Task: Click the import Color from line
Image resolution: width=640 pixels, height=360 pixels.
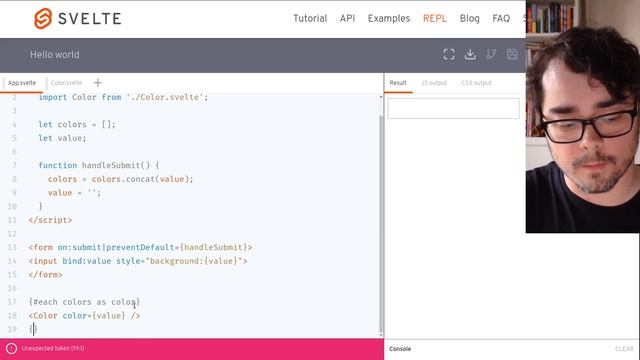Action: pyautogui.click(x=123, y=97)
